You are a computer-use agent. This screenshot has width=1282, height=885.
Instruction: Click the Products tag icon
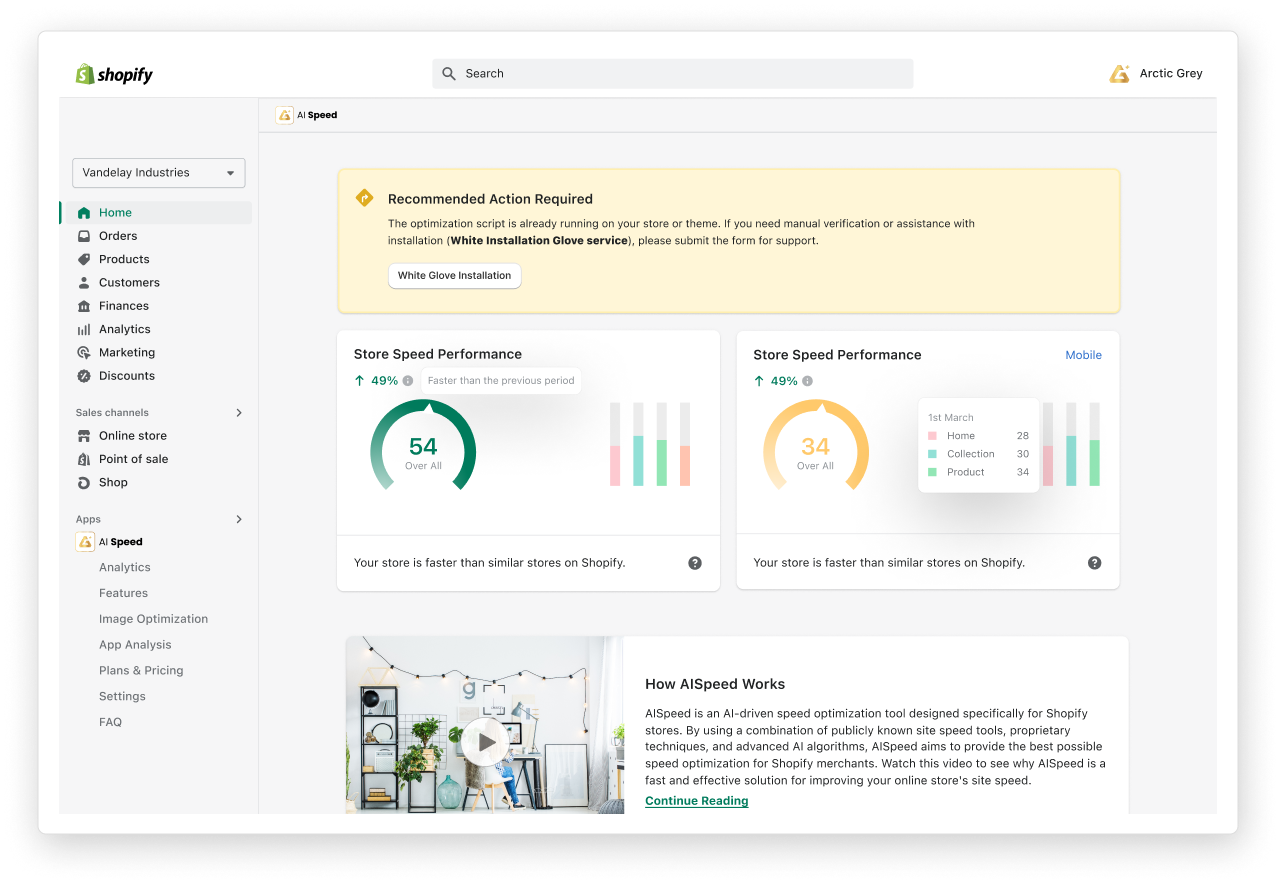(x=84, y=259)
